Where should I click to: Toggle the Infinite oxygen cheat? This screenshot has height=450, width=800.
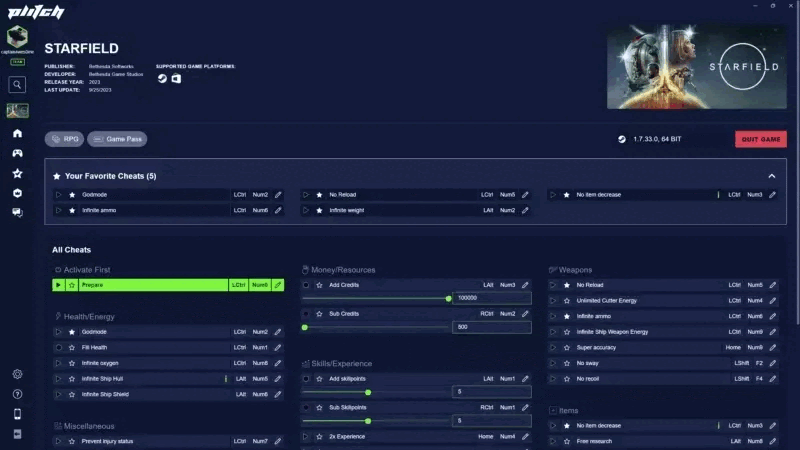point(58,363)
